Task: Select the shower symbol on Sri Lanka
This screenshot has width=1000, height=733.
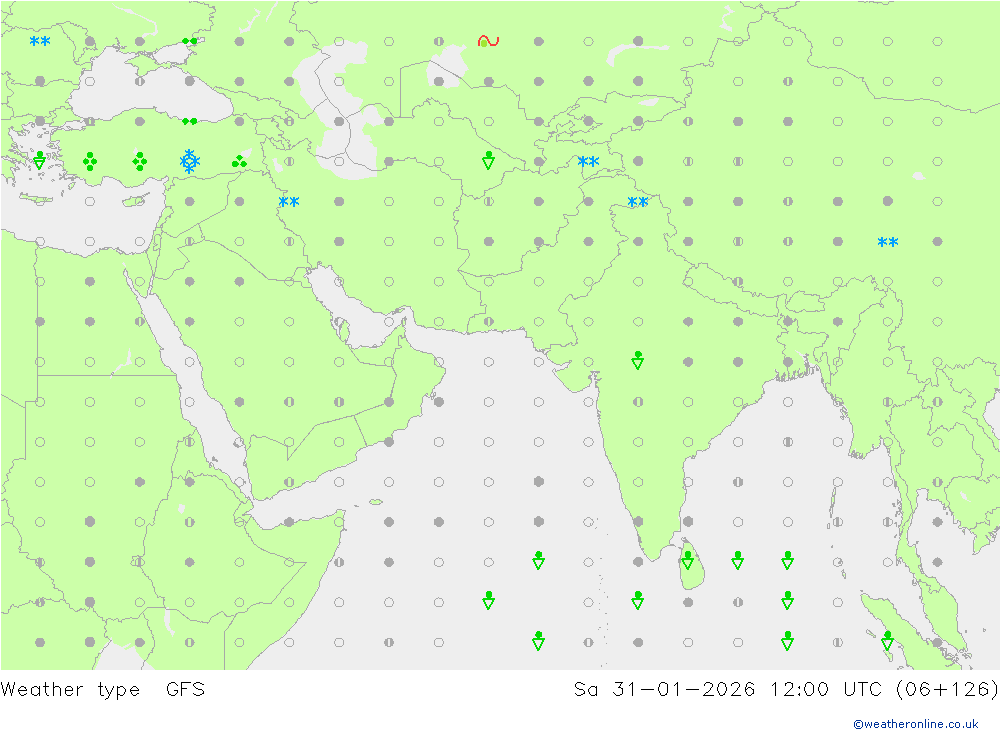Action: tap(688, 561)
